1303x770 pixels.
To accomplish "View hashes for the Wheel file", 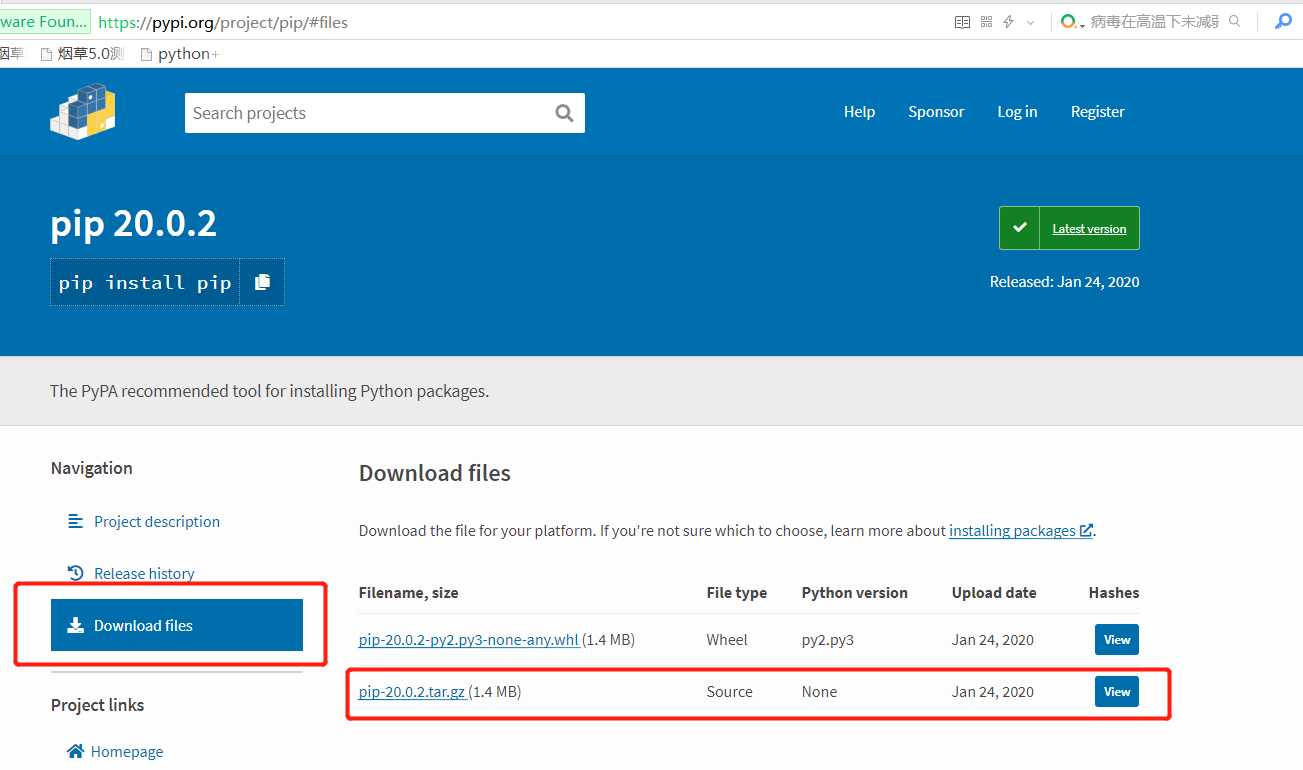I will pos(1117,639).
